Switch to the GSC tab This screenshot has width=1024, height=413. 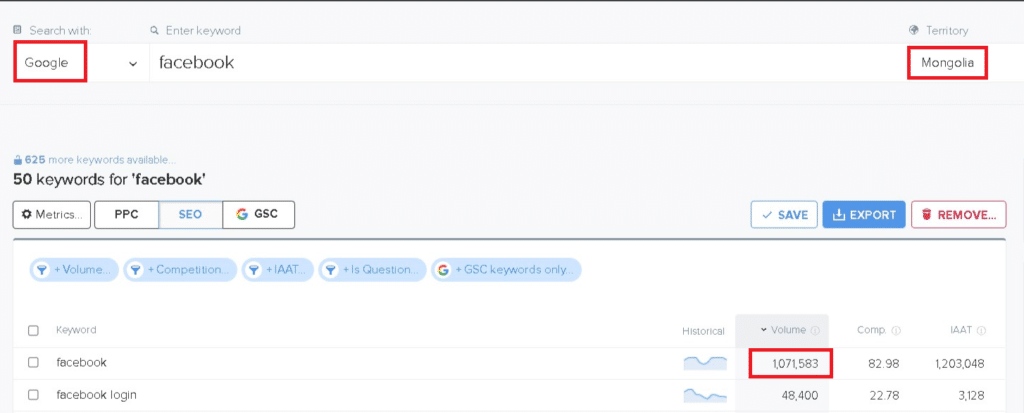click(x=259, y=215)
